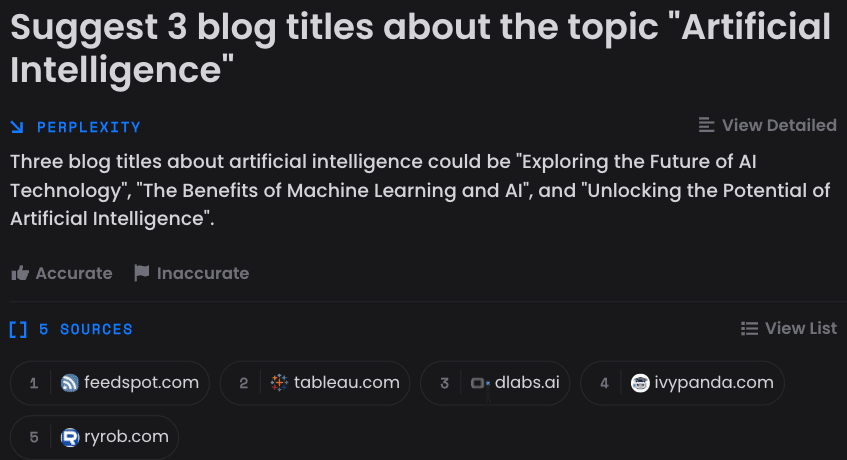Click the thumbs-up Accurate icon
Viewport: 847px width, 460px height.
(x=19, y=273)
